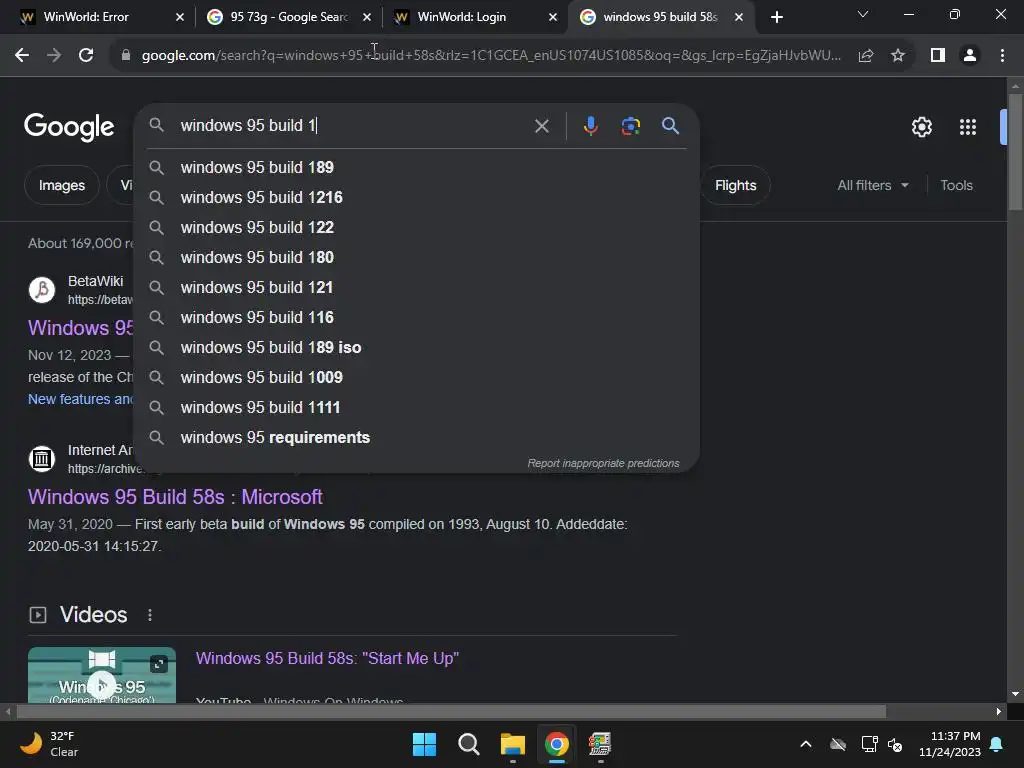The width and height of the screenshot is (1024, 768).
Task: Filter results by Flights
Action: (x=735, y=185)
